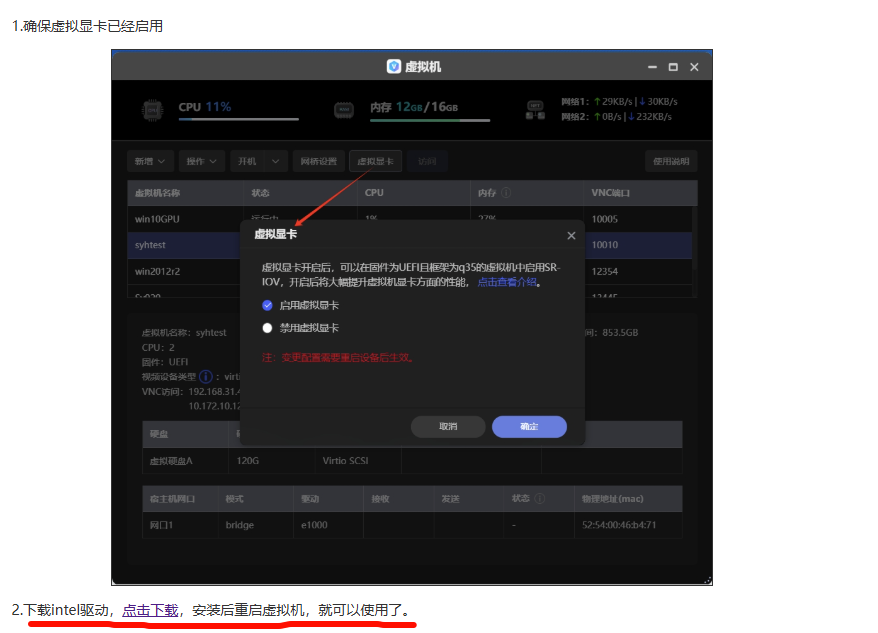Close the 虚拟显卡 dialog
The height and width of the screenshot is (633, 878).
(x=571, y=236)
